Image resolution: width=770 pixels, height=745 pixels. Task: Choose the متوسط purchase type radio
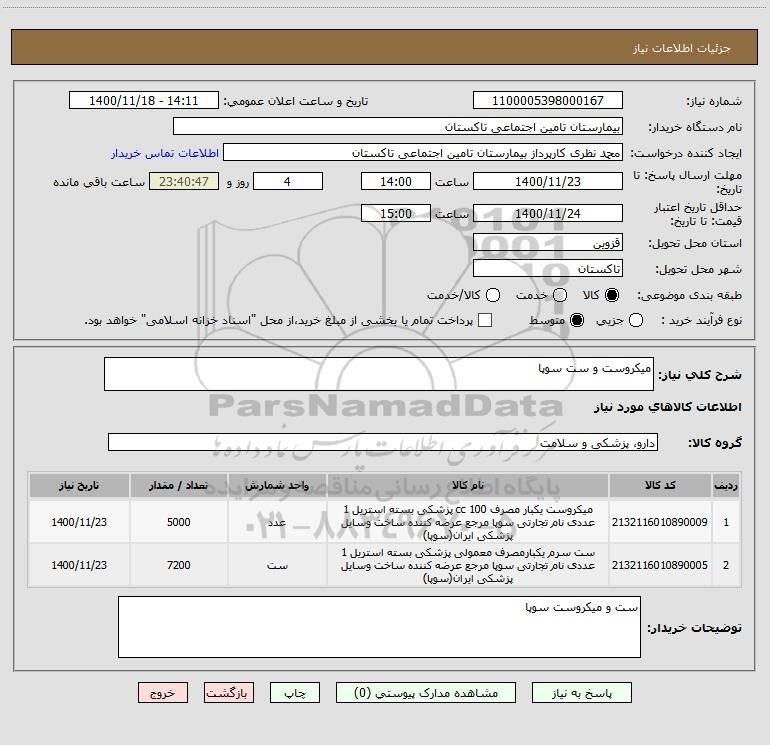click(x=577, y=320)
